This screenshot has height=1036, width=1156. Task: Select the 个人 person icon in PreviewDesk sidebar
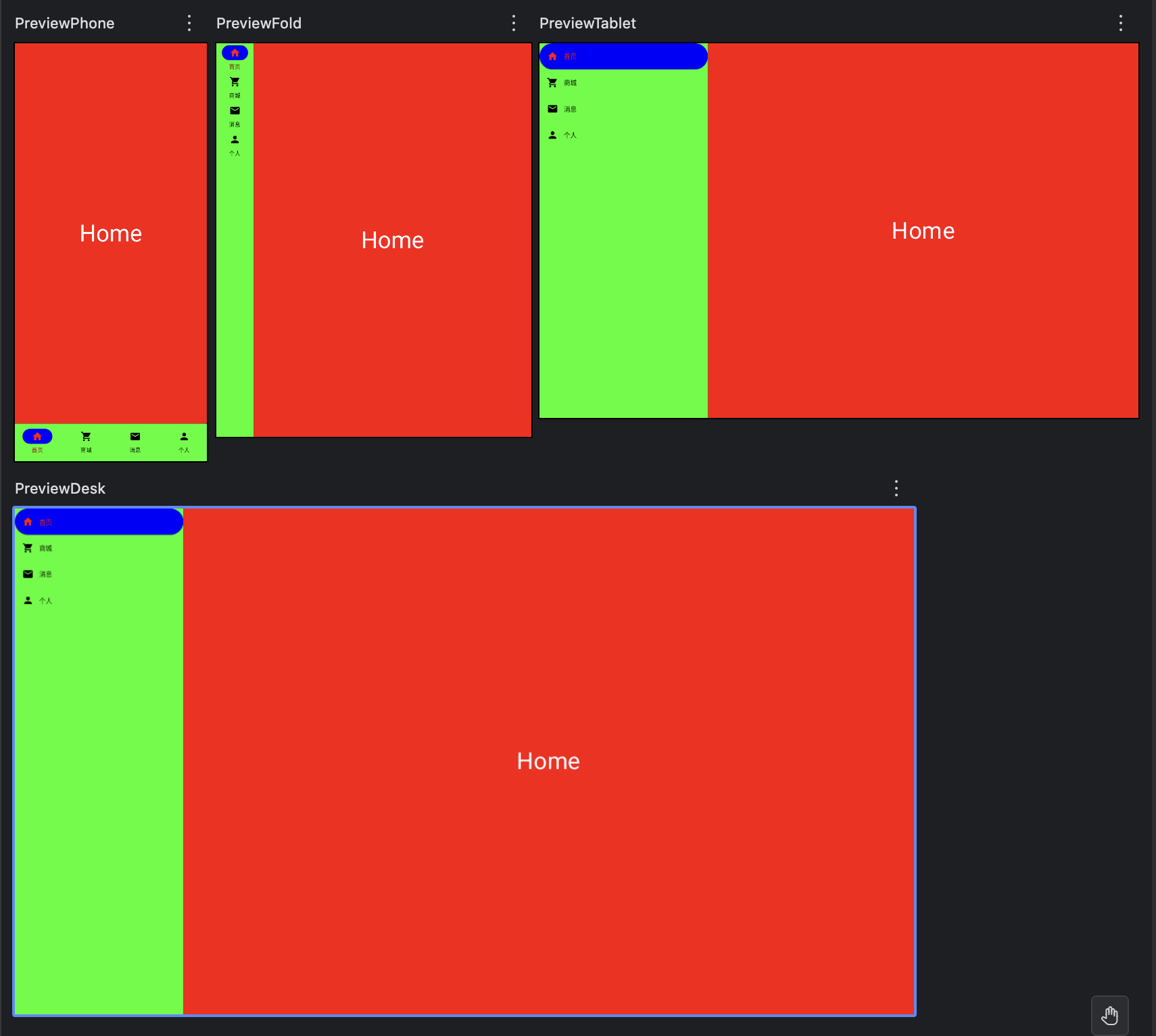tap(28, 600)
